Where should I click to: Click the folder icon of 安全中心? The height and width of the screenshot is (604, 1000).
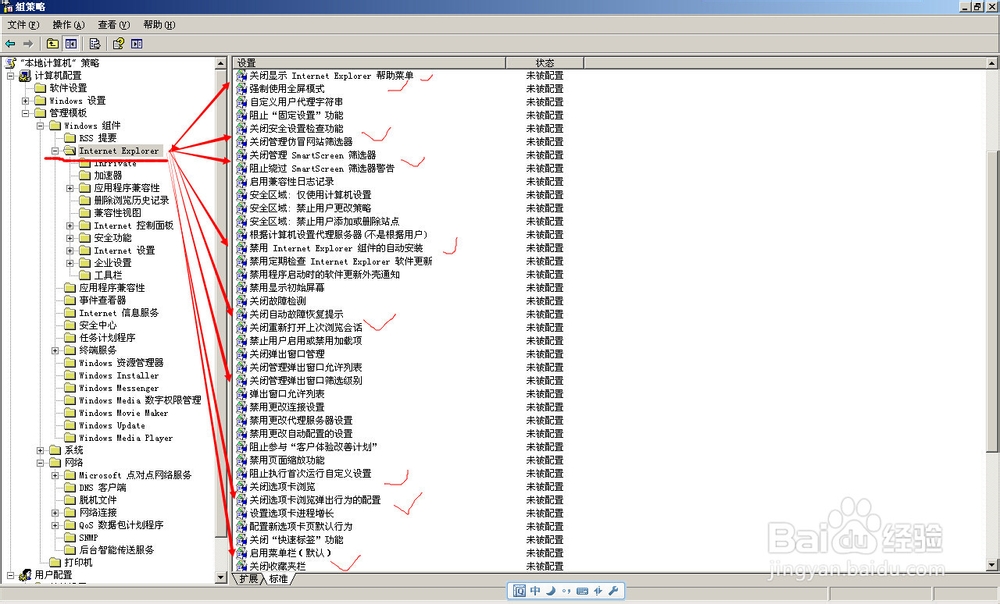[x=70, y=325]
